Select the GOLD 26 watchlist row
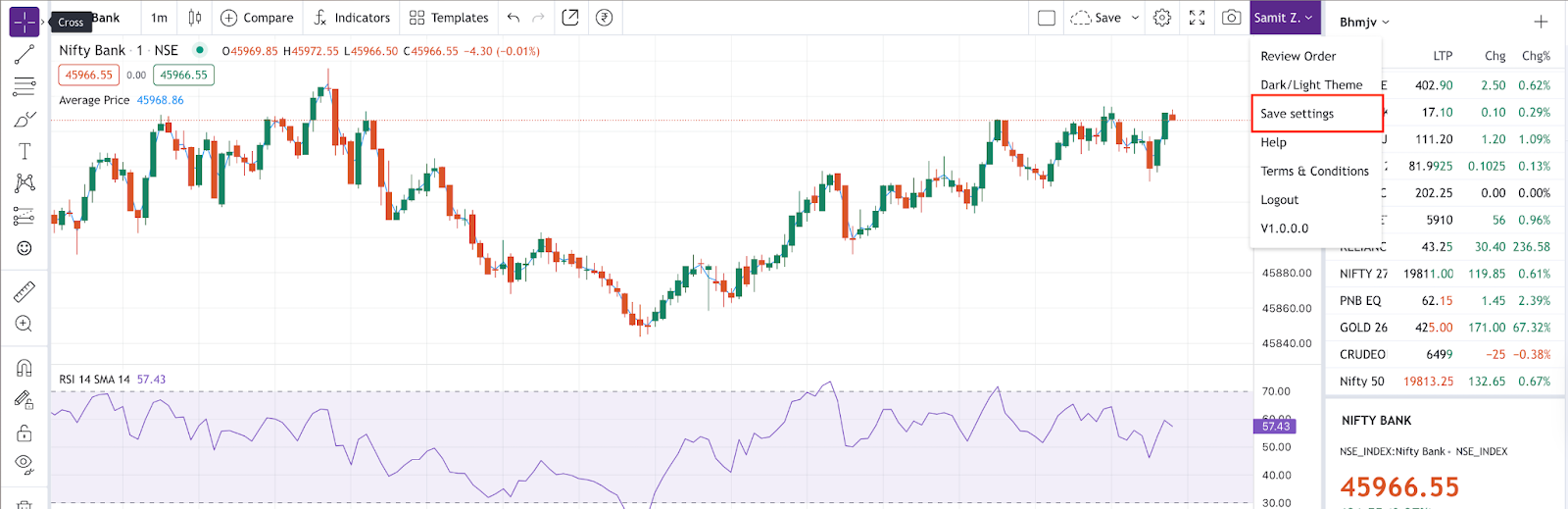 (1445, 328)
